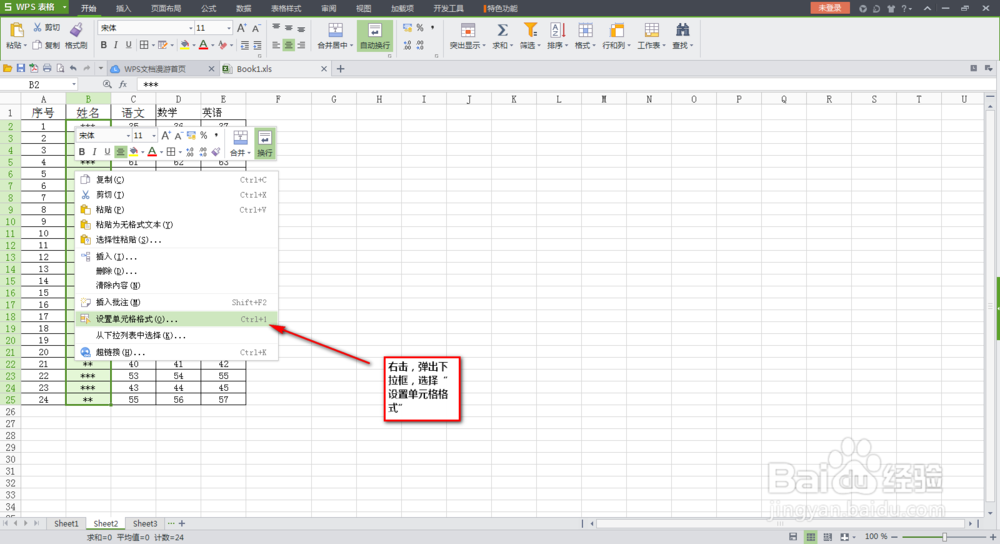Select the Format Painter brush
The height and width of the screenshot is (544, 1000).
pyautogui.click(x=77, y=30)
